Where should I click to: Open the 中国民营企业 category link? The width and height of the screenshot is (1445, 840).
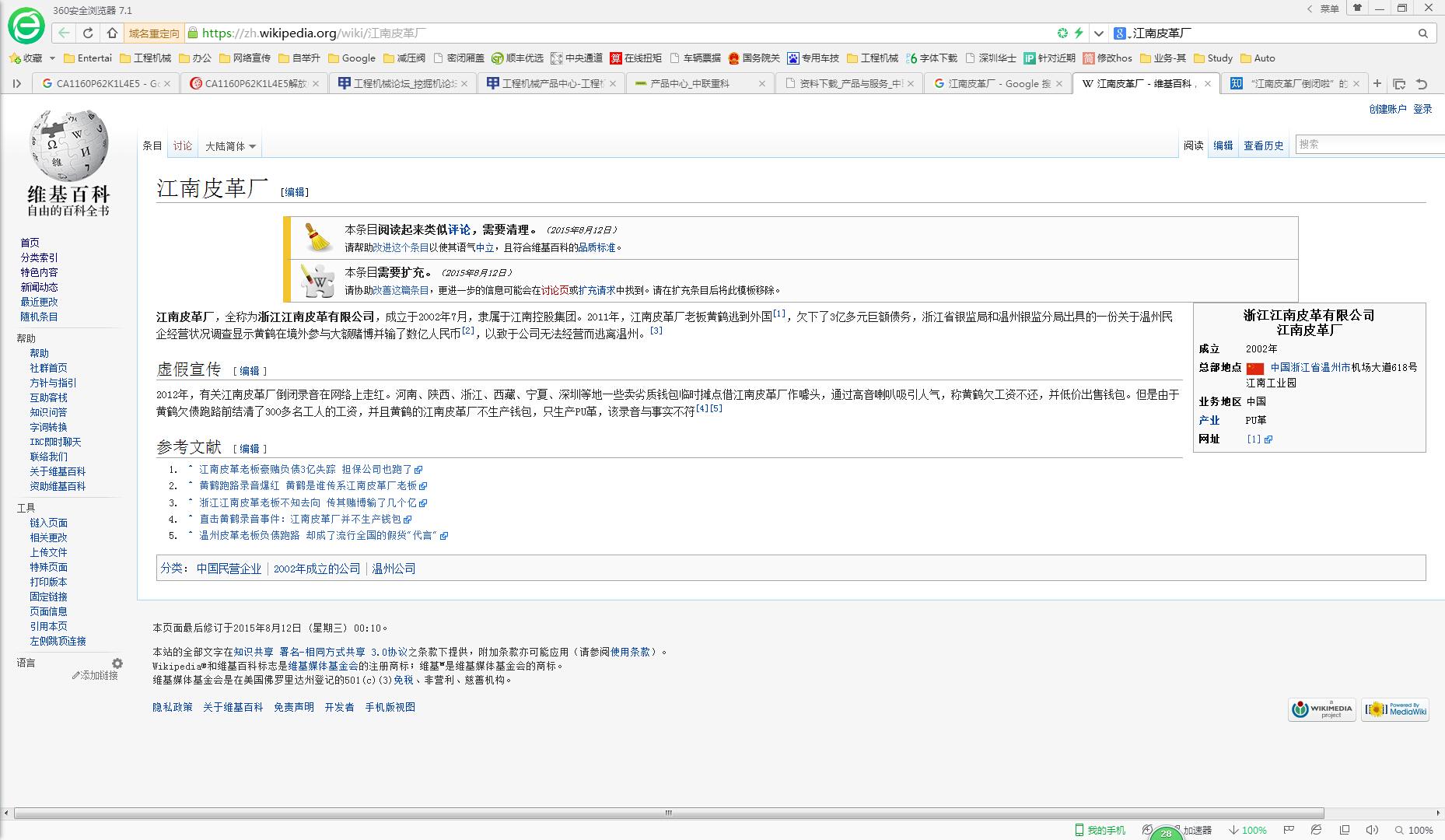click(x=229, y=569)
